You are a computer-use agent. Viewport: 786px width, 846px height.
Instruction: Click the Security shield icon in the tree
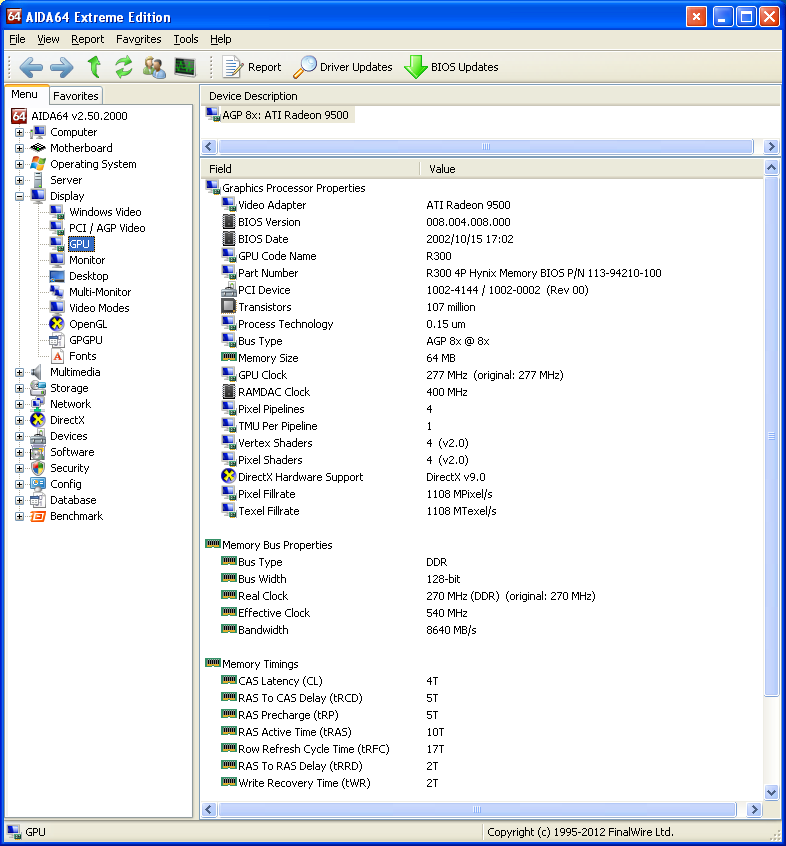click(38, 468)
